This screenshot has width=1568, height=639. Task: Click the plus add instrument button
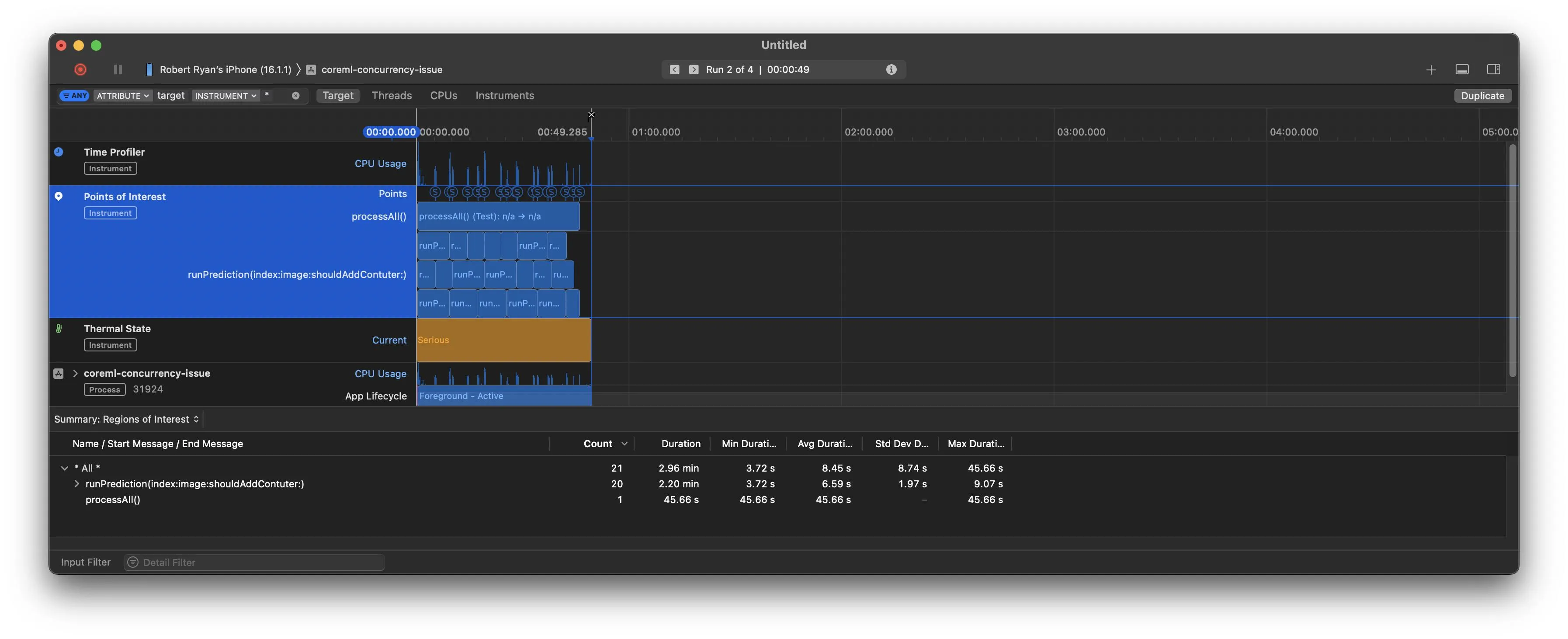(1431, 70)
